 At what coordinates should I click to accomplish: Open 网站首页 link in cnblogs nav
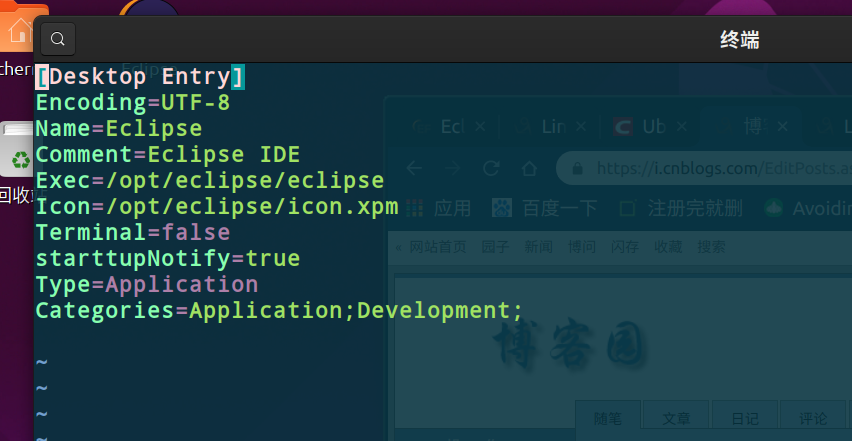[437, 248]
